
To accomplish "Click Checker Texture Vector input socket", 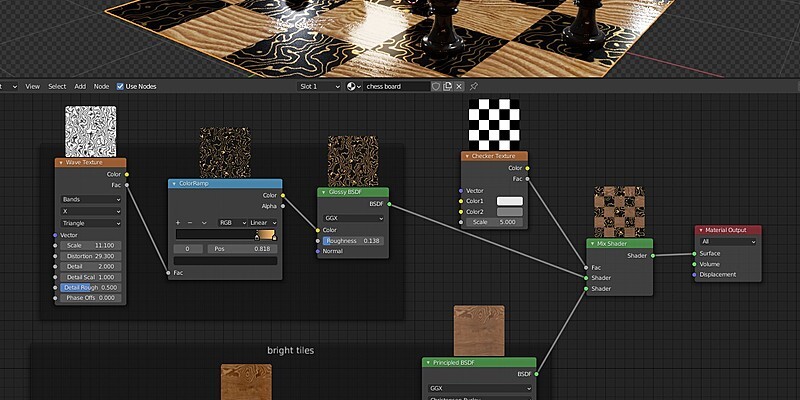I will (461, 191).
